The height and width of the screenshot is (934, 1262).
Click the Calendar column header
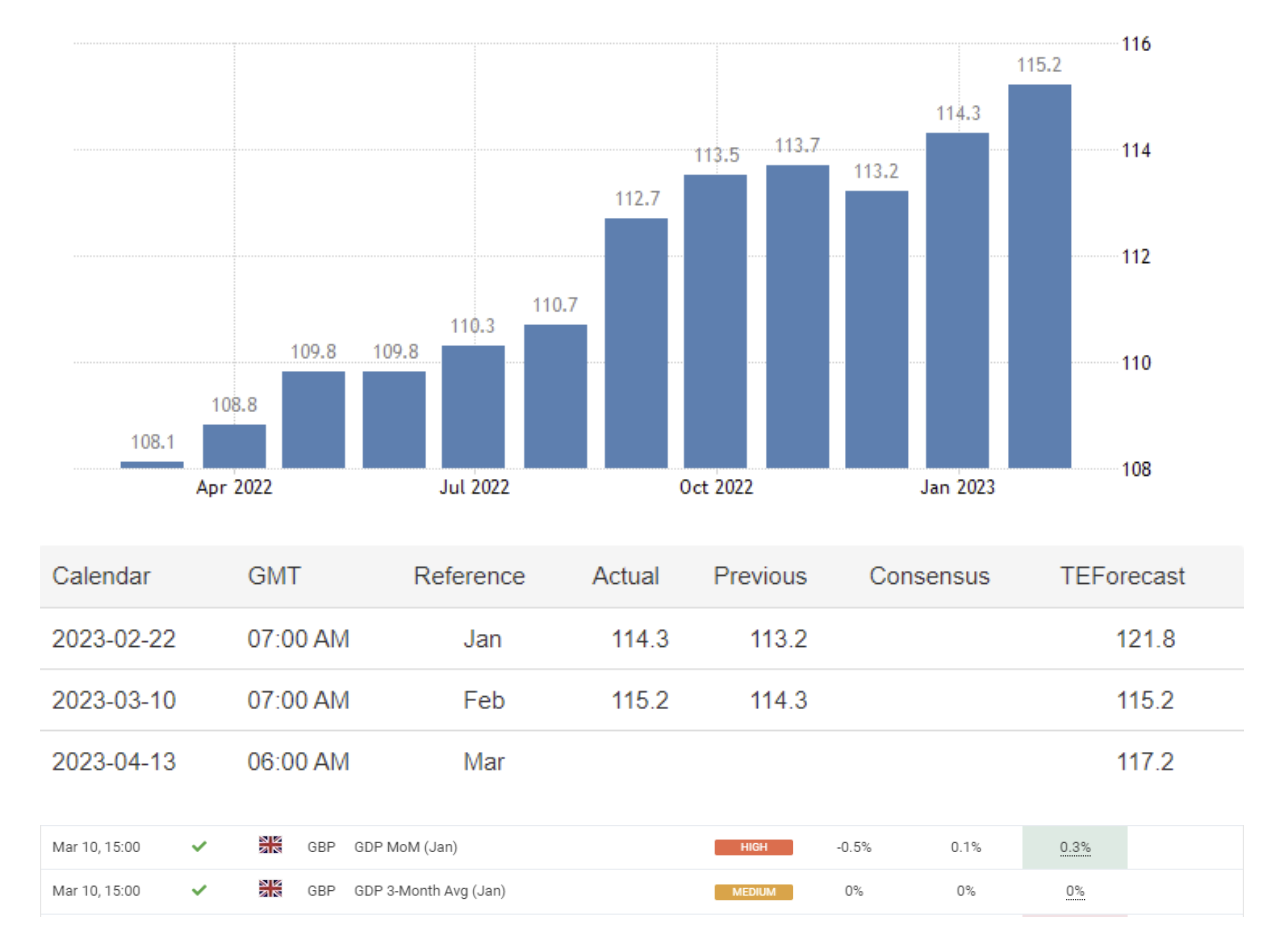[101, 576]
